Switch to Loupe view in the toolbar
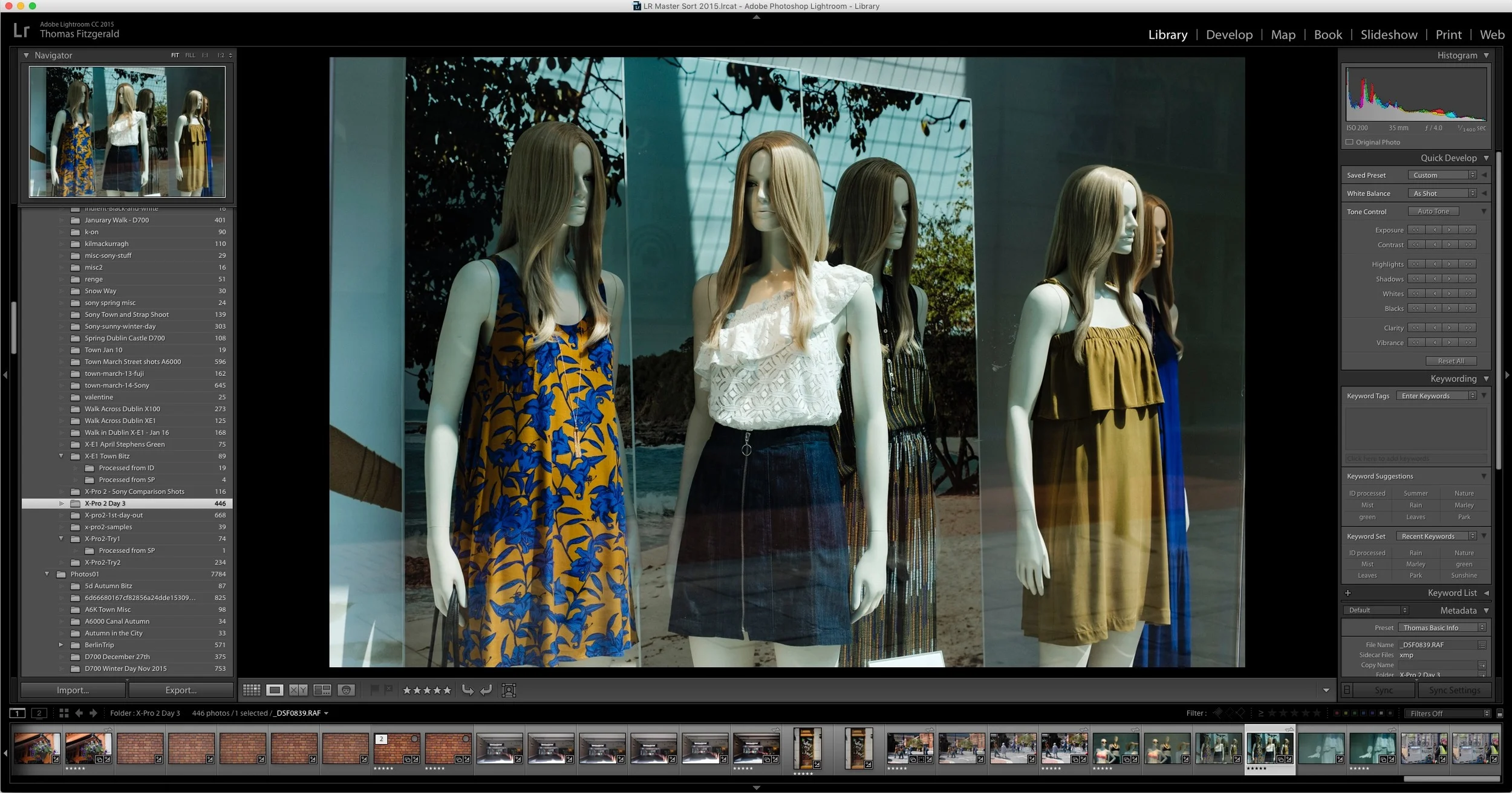Viewport: 1512px width, 793px height. [x=275, y=690]
